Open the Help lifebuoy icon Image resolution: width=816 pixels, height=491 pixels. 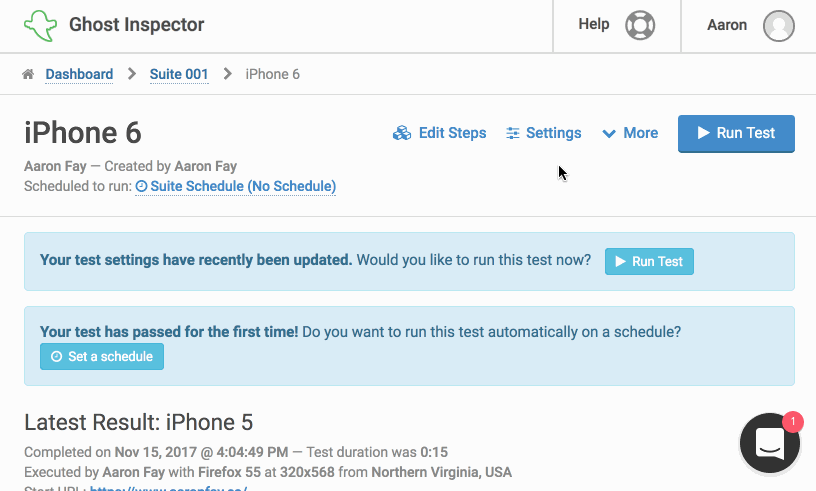tap(640, 25)
